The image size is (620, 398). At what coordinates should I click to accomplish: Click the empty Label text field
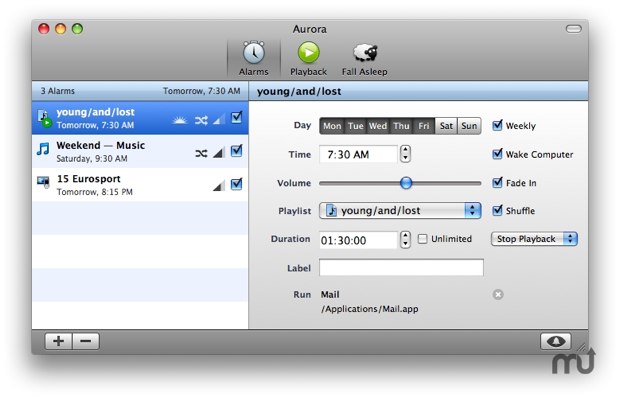(401, 268)
